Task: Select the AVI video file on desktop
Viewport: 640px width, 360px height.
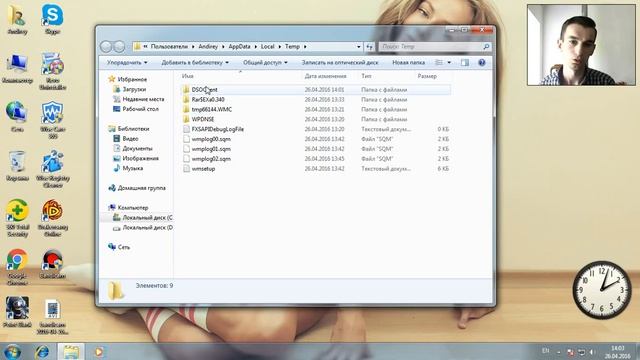Action: pyautogui.click(x=52, y=317)
